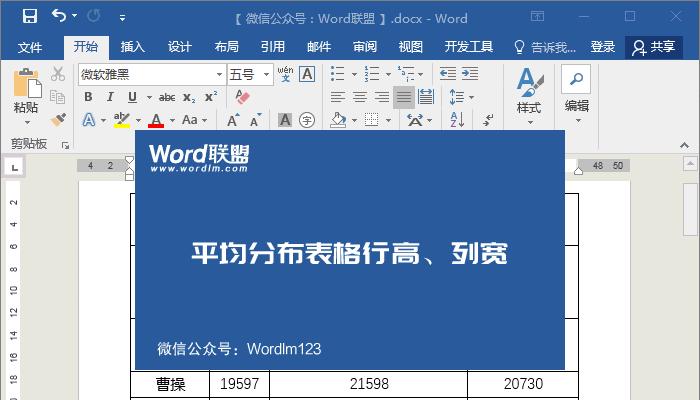Image resolution: width=700 pixels, height=400 pixels.
Task: Click the Numbering list icon
Action: click(372, 74)
